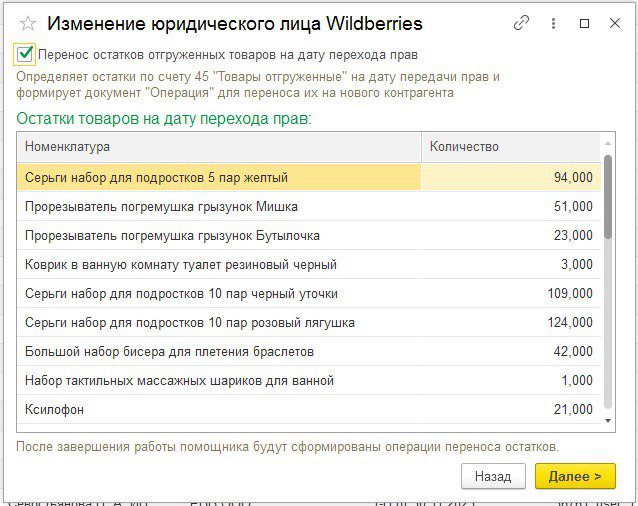This screenshot has height=506, width=638.
Task: Click quantity 1,000 of массажных шариков row
Action: click(x=510, y=381)
